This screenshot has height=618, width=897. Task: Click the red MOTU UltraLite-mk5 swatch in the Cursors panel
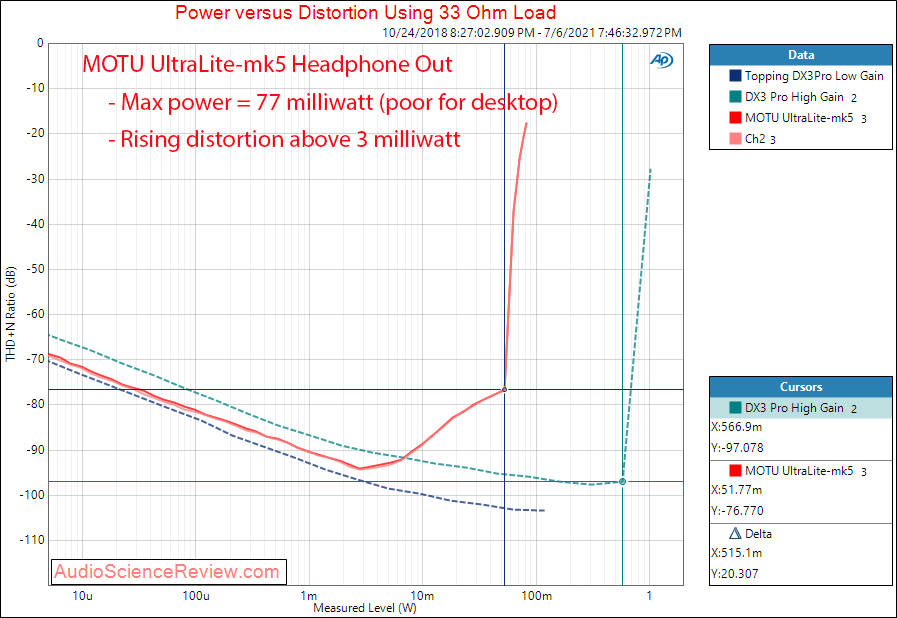735,470
